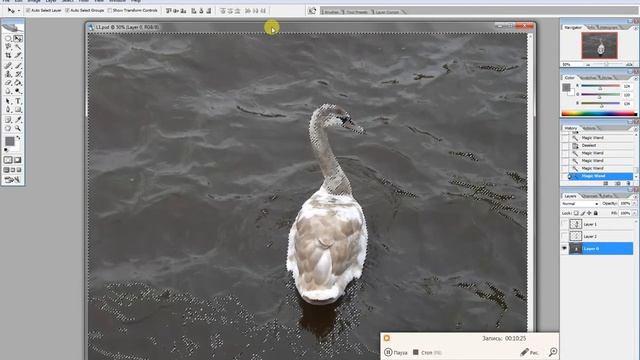Switch to the History tab

click(571, 128)
